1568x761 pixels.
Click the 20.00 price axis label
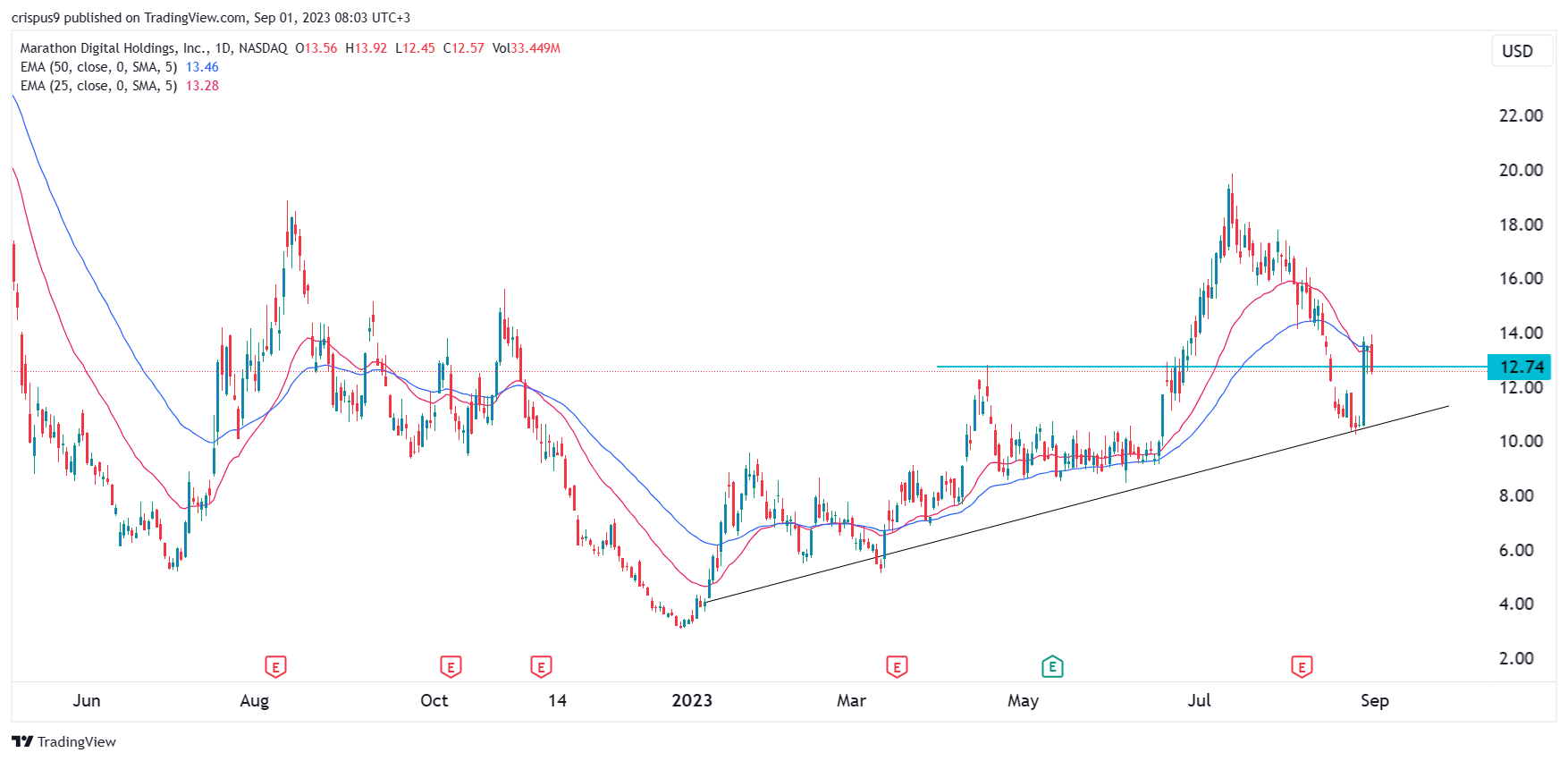pyautogui.click(x=1521, y=170)
